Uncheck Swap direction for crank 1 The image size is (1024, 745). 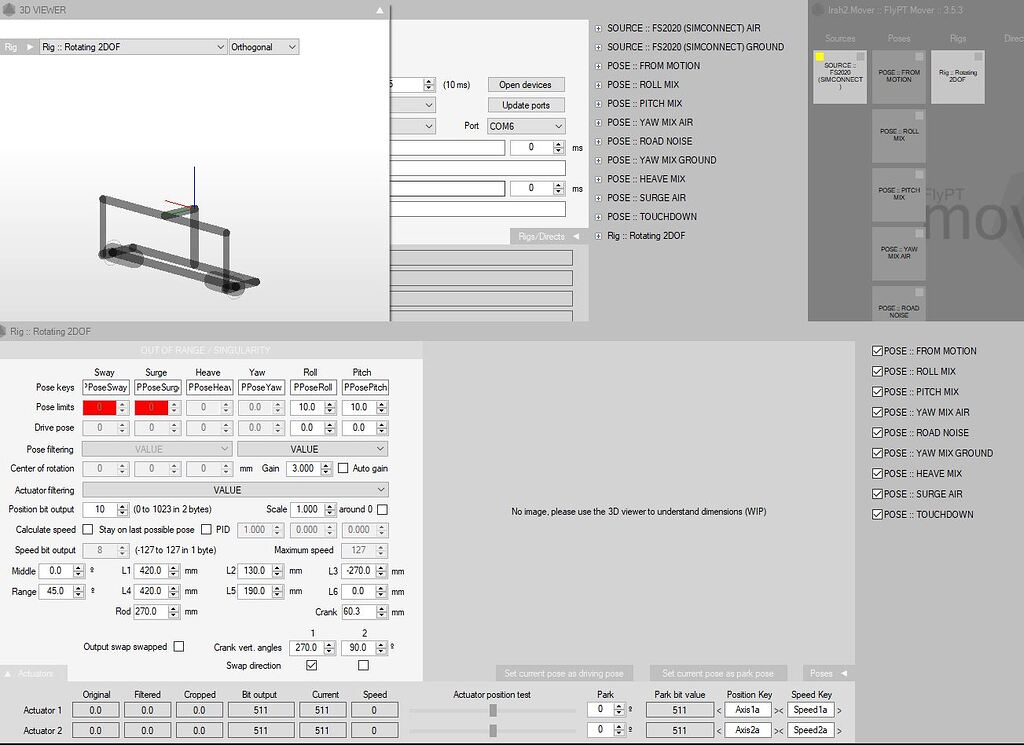(x=310, y=665)
